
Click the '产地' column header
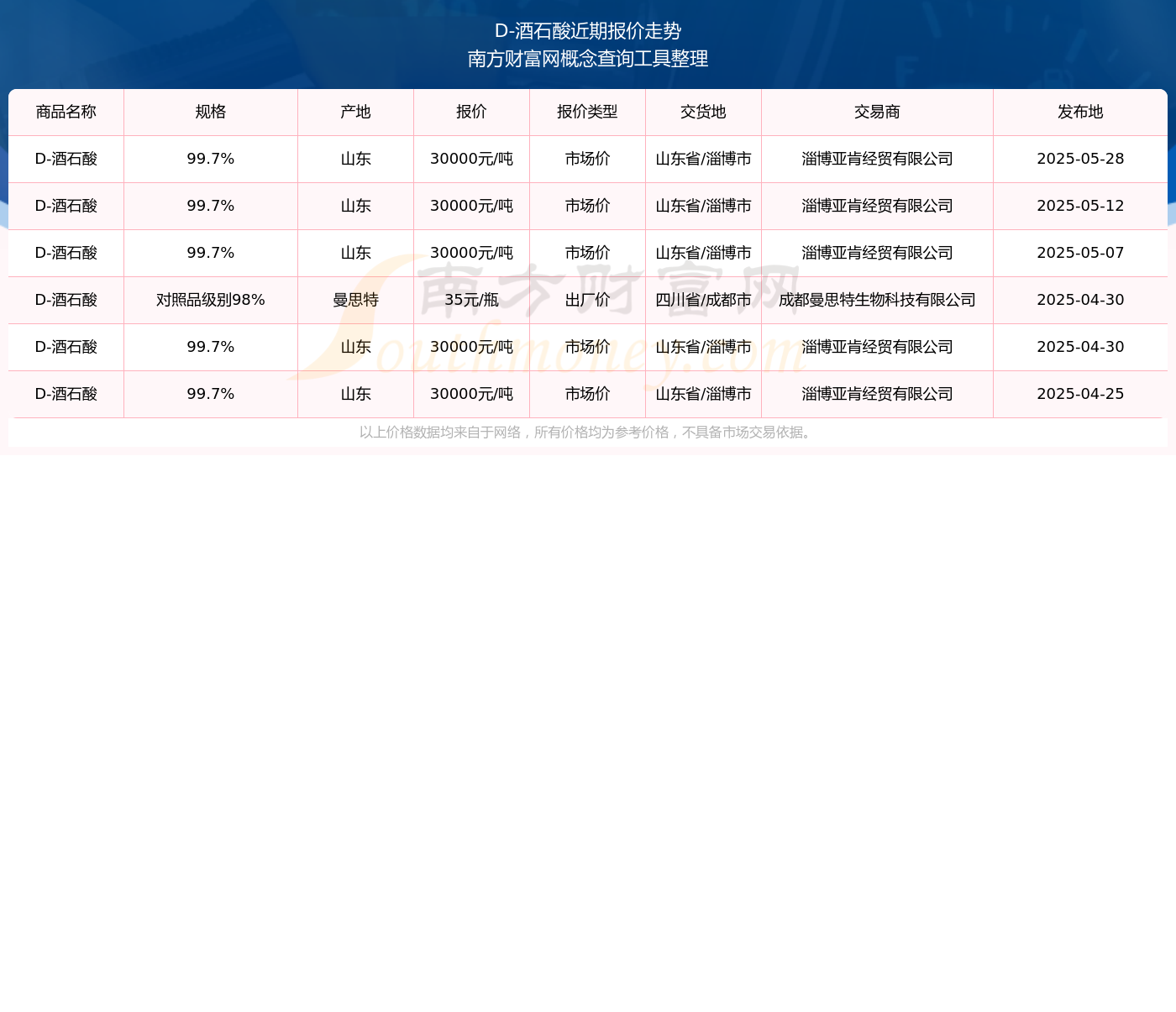(x=356, y=112)
